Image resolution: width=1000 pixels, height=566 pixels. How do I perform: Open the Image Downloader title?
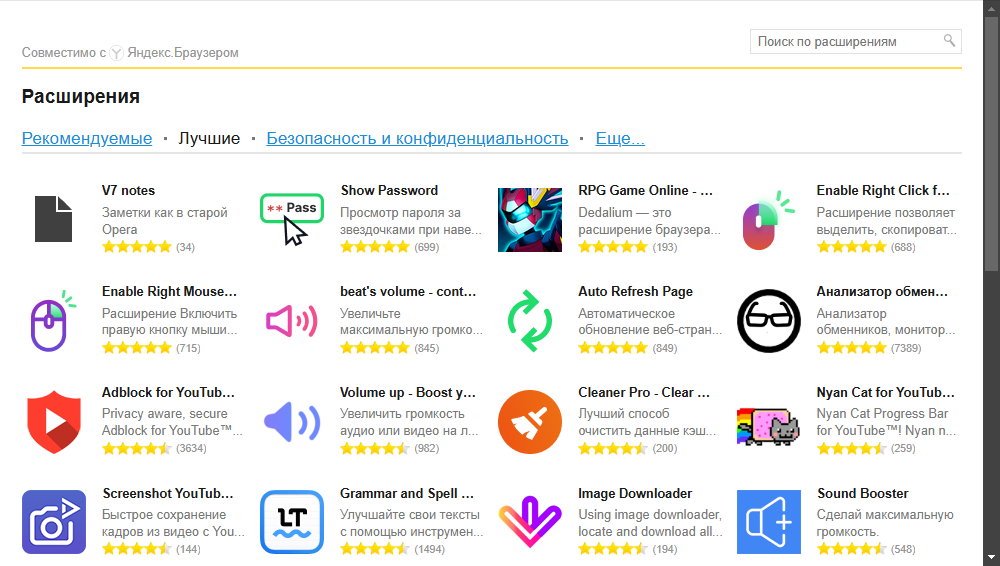pos(635,493)
